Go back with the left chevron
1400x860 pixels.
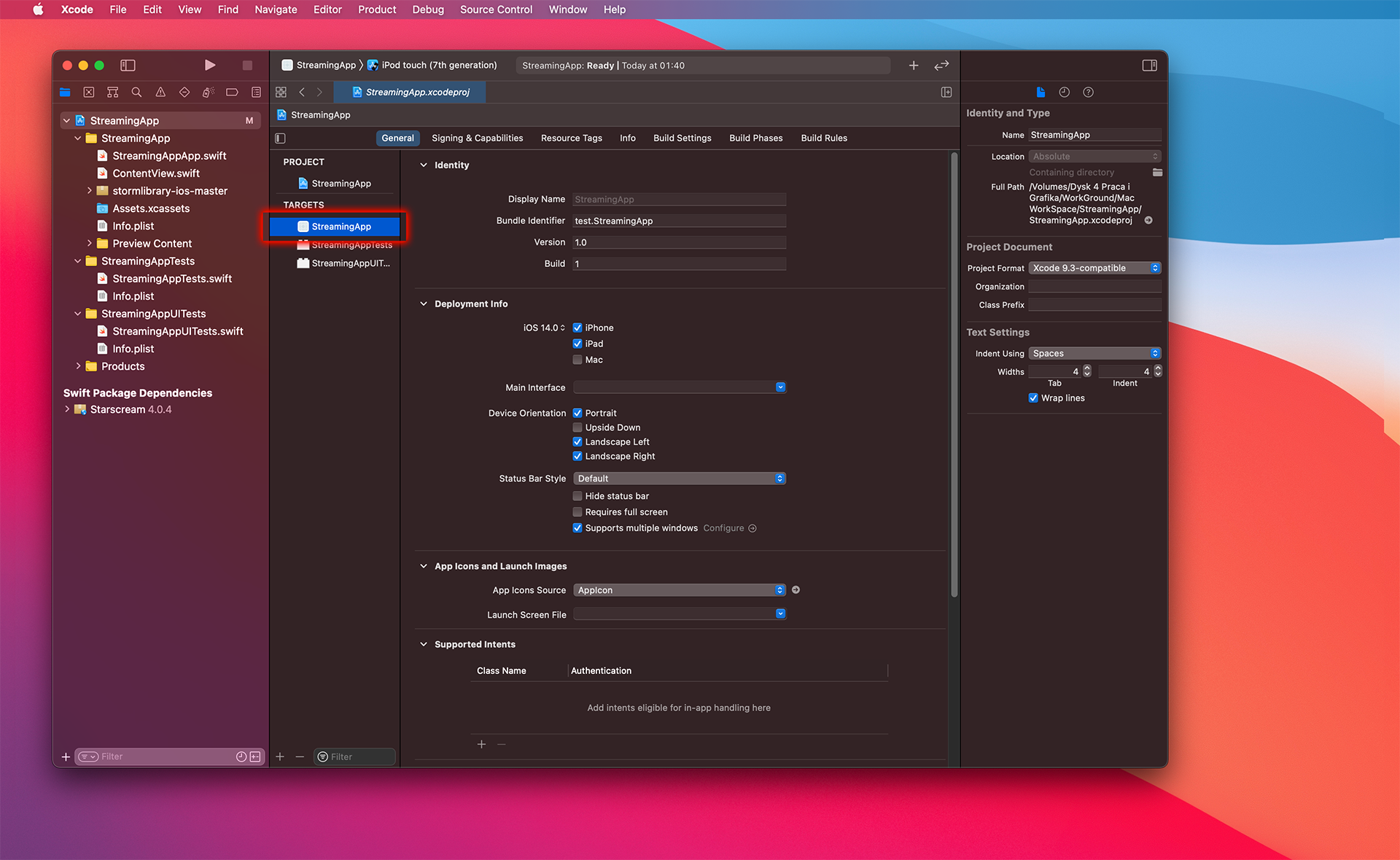(x=302, y=92)
